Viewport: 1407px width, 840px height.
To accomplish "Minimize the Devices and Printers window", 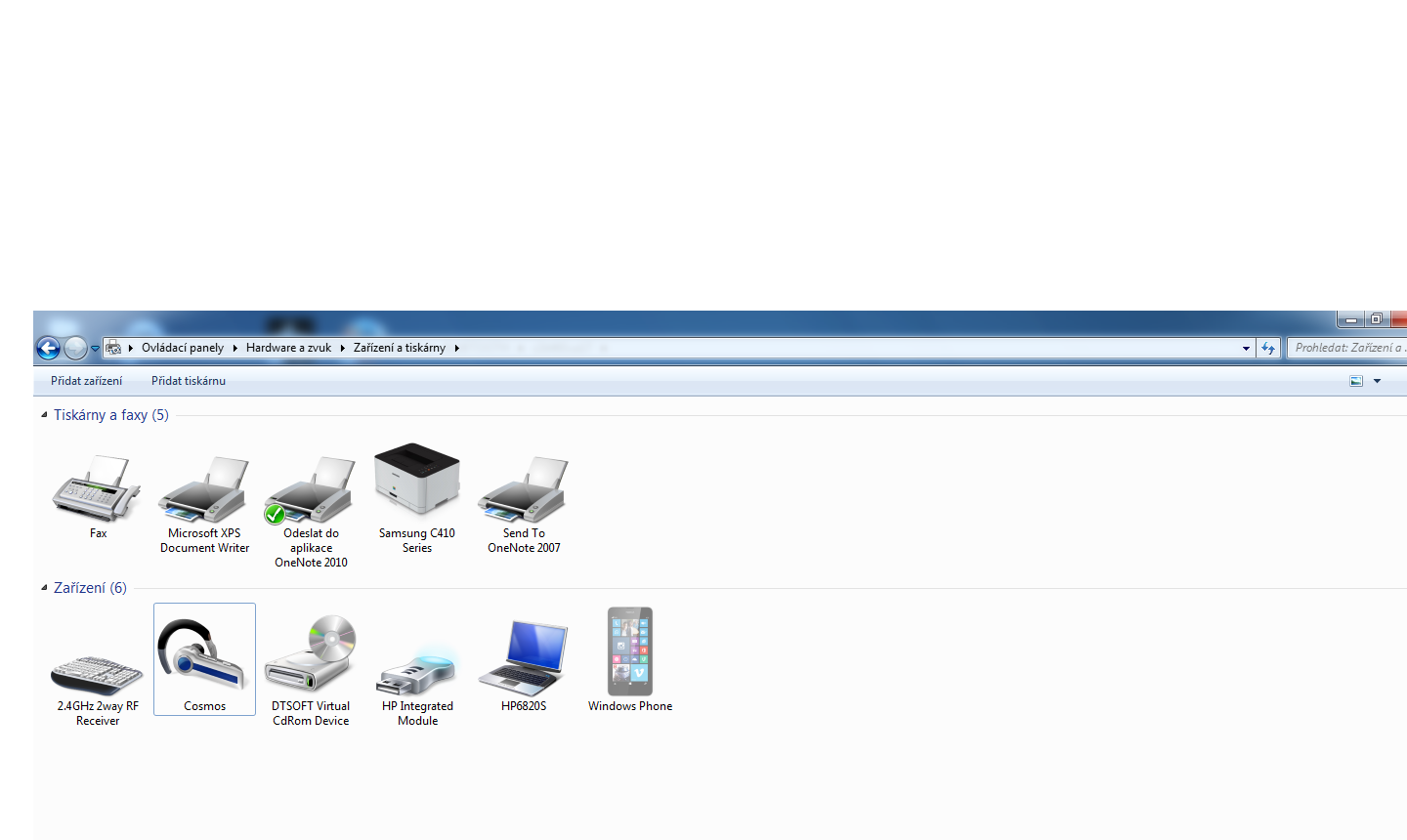I will (1351, 319).
